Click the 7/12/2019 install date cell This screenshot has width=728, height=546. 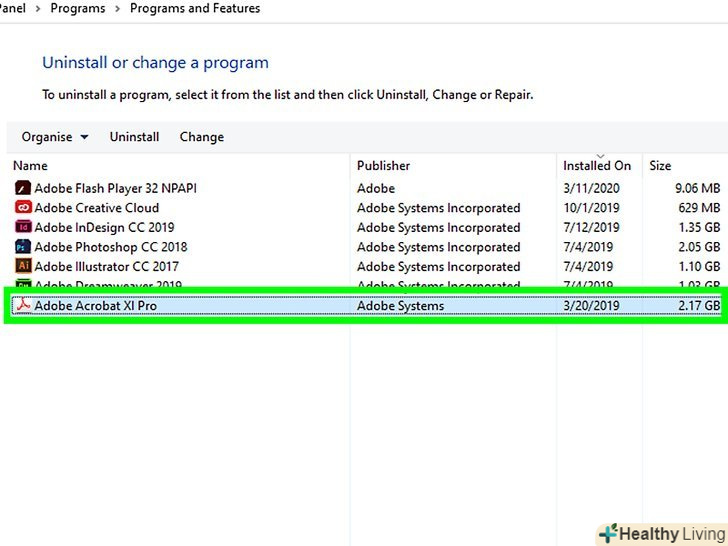click(591, 227)
